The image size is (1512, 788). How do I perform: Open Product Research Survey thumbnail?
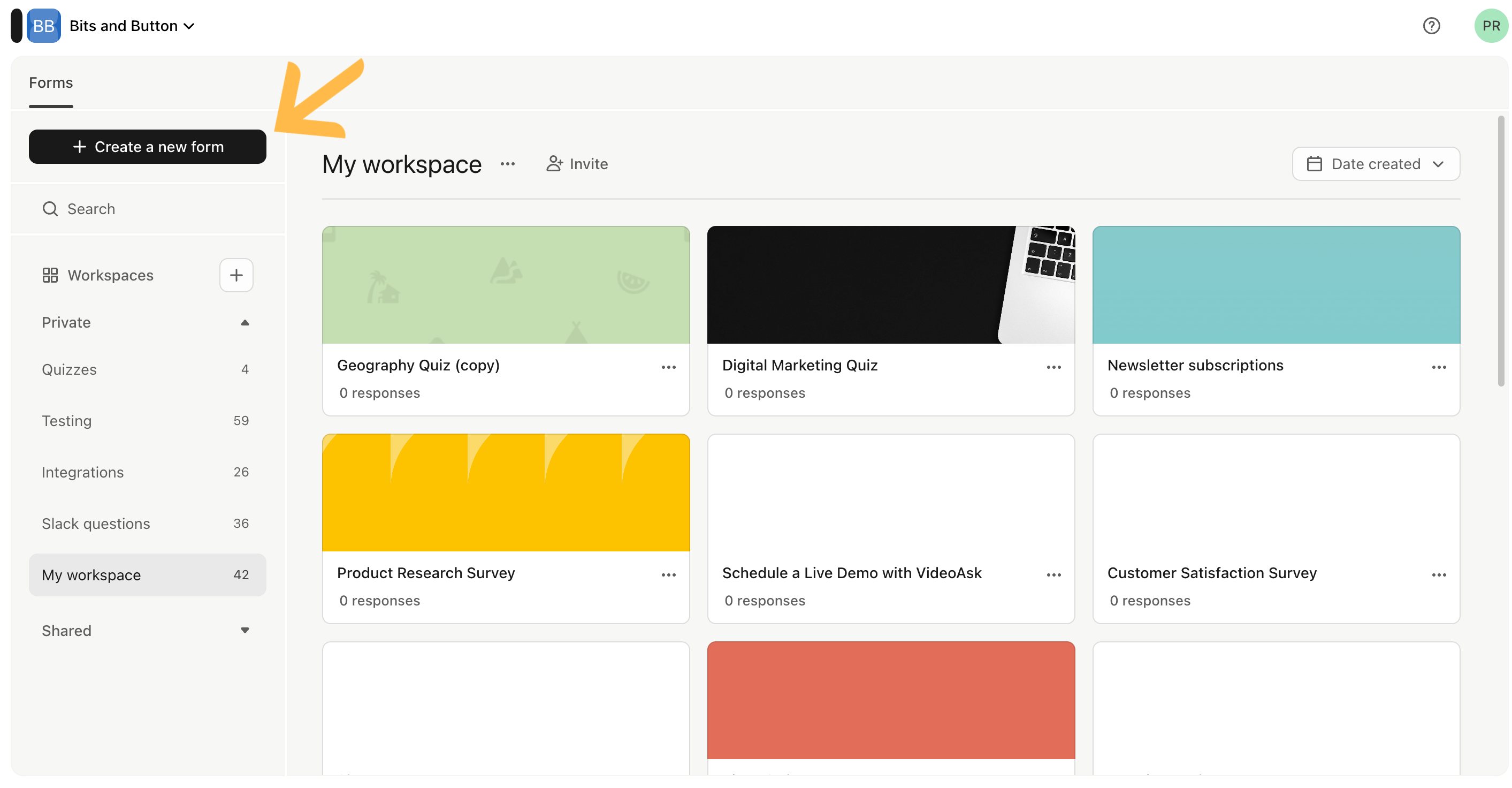point(506,492)
